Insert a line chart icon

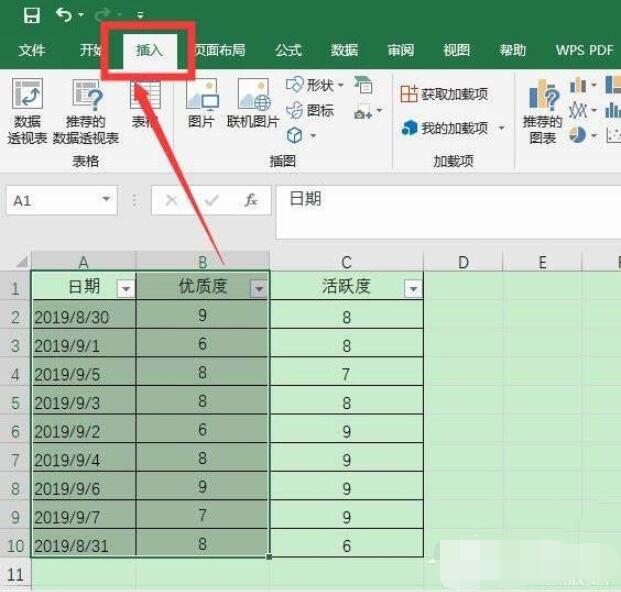577,110
